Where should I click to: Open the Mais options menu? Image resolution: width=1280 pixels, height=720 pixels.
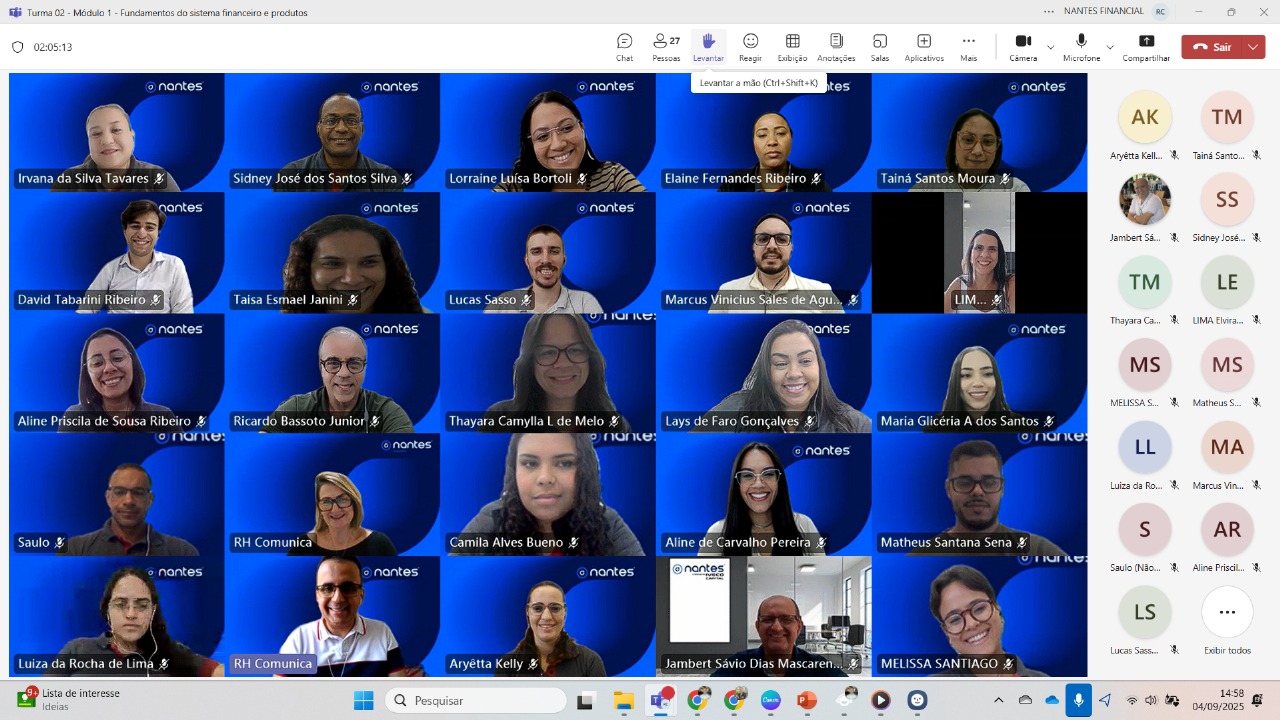[x=968, y=46]
